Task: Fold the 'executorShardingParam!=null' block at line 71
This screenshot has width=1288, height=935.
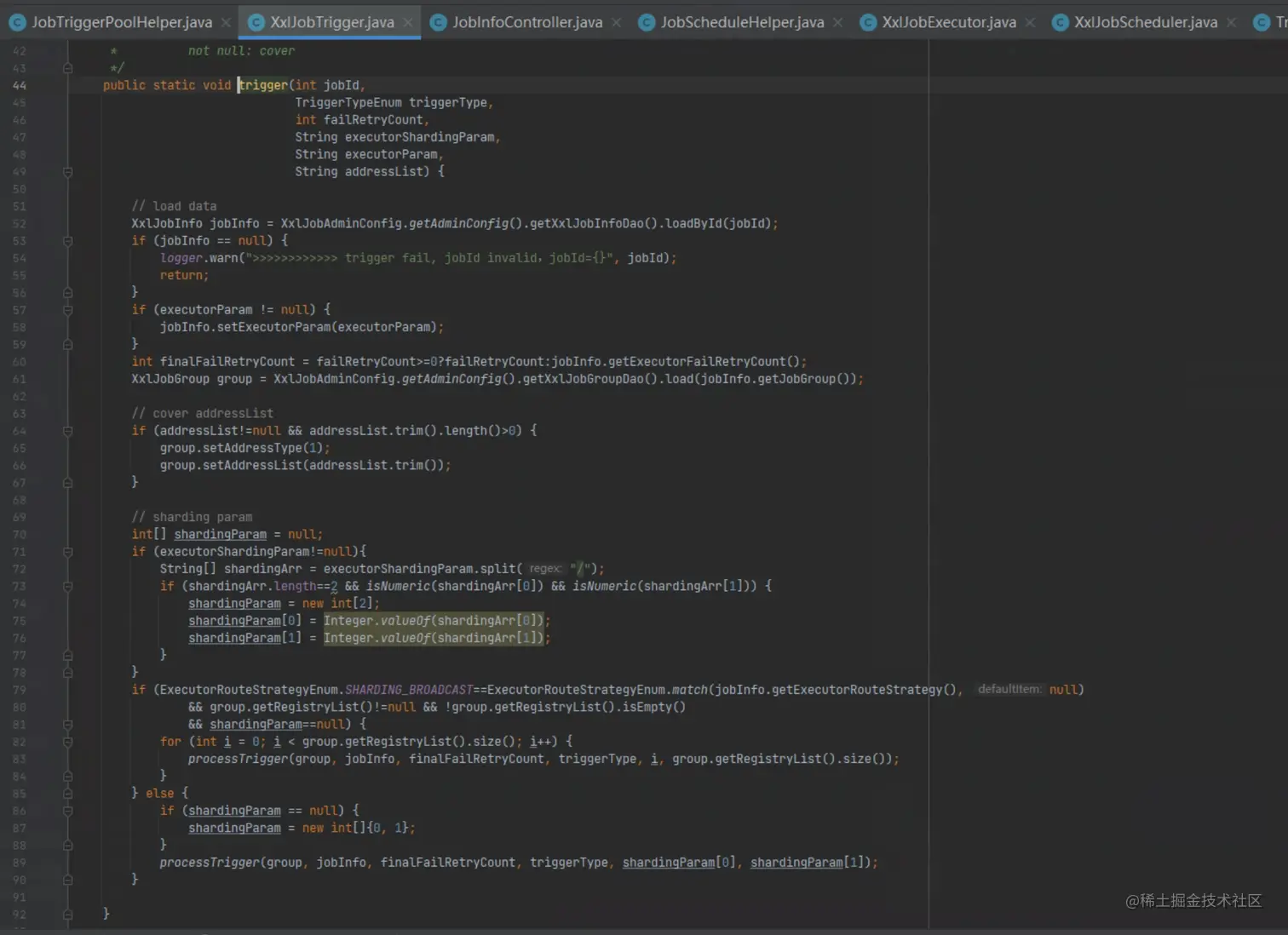Action: pyautogui.click(x=68, y=552)
